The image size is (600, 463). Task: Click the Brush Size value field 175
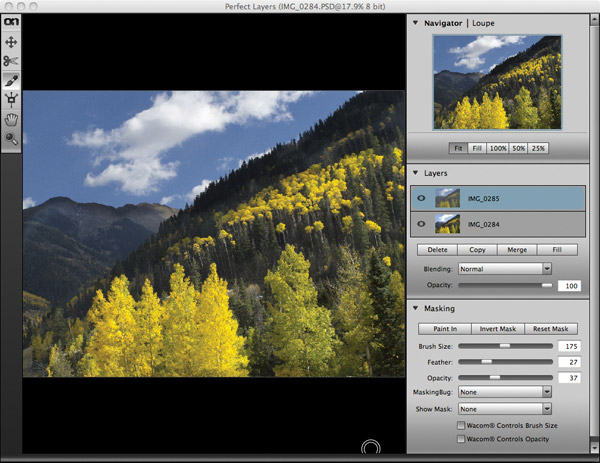pos(569,346)
